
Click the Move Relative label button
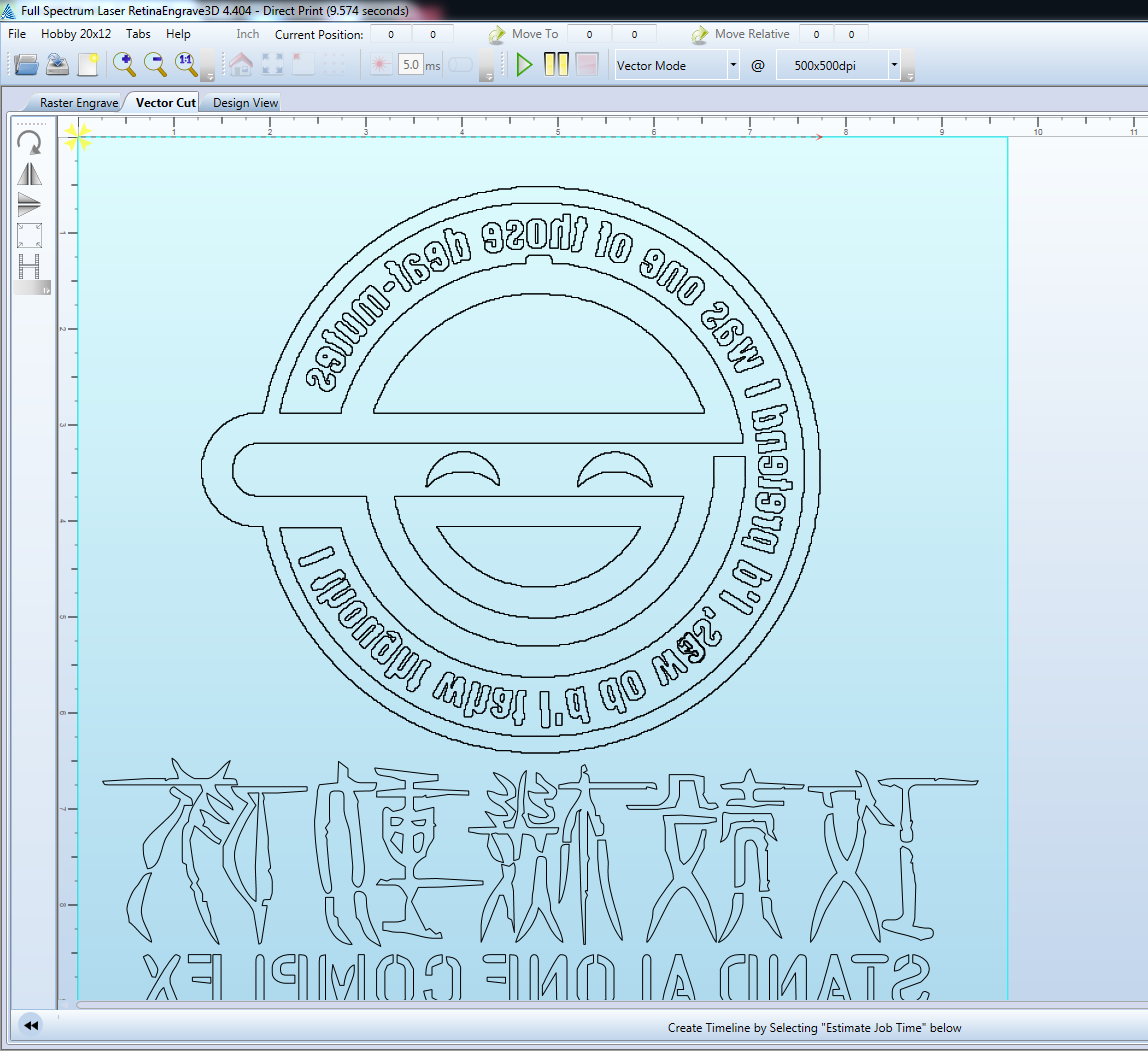click(x=752, y=34)
